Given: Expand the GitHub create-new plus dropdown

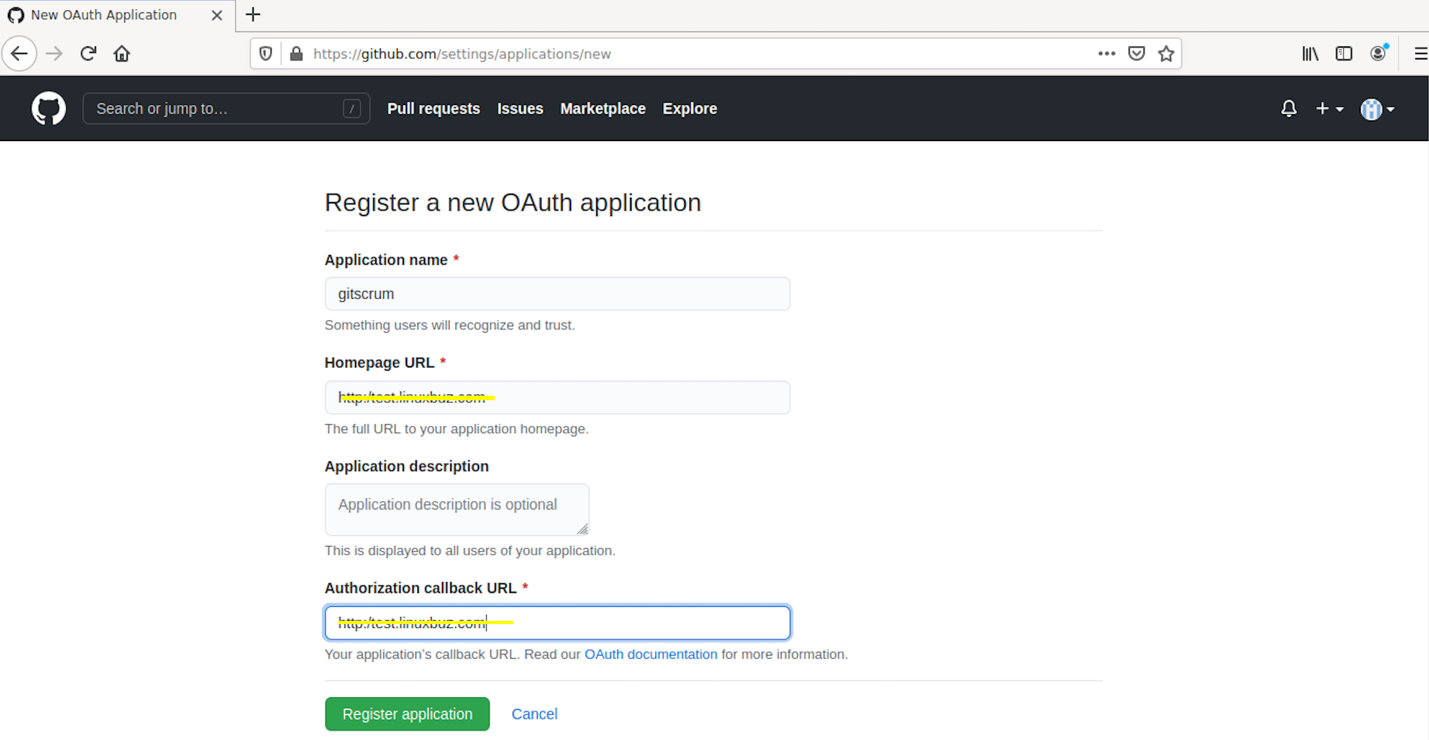Looking at the screenshot, I should click(x=1329, y=109).
